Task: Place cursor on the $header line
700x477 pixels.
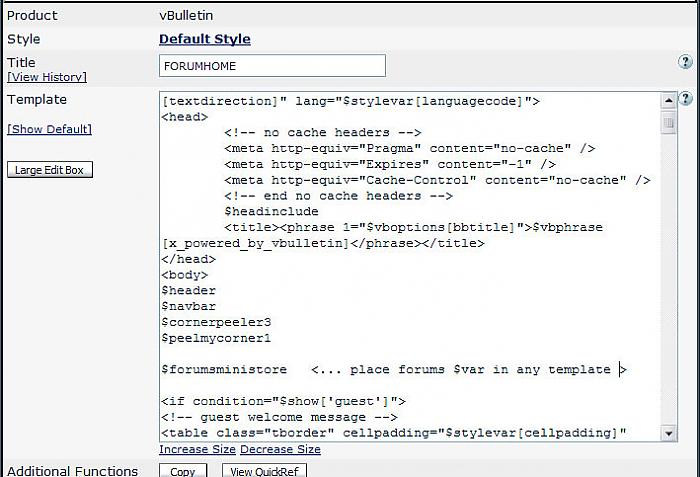Action: click(x=188, y=290)
